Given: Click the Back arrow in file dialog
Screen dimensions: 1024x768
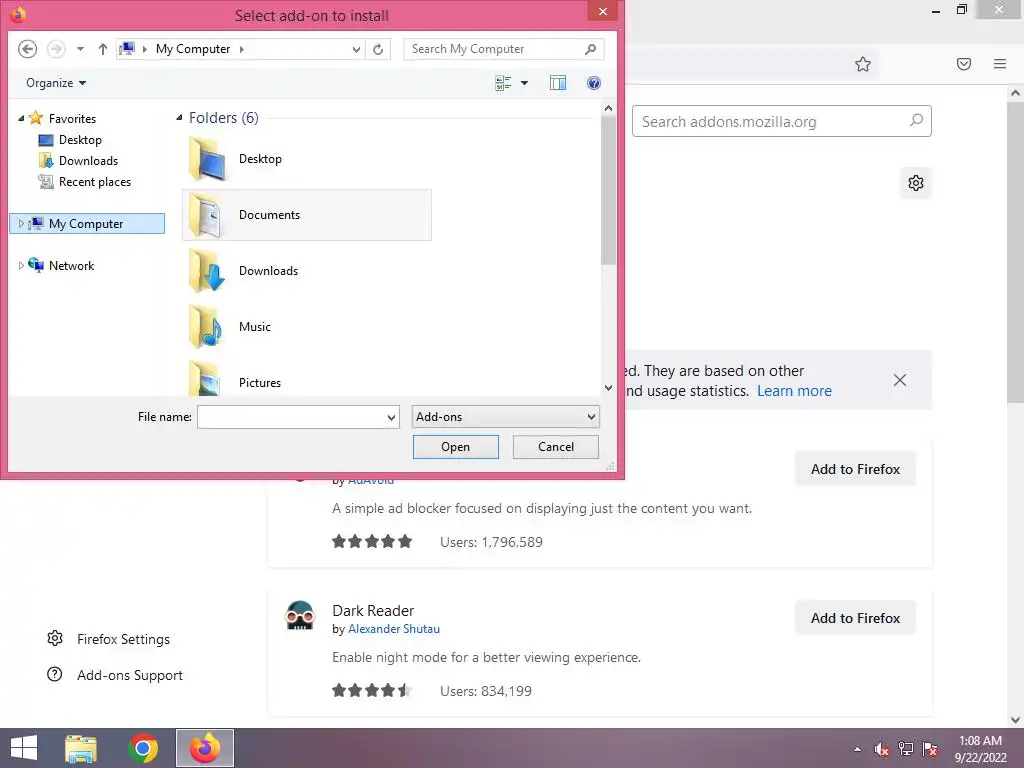Looking at the screenshot, I should click(x=27, y=49).
